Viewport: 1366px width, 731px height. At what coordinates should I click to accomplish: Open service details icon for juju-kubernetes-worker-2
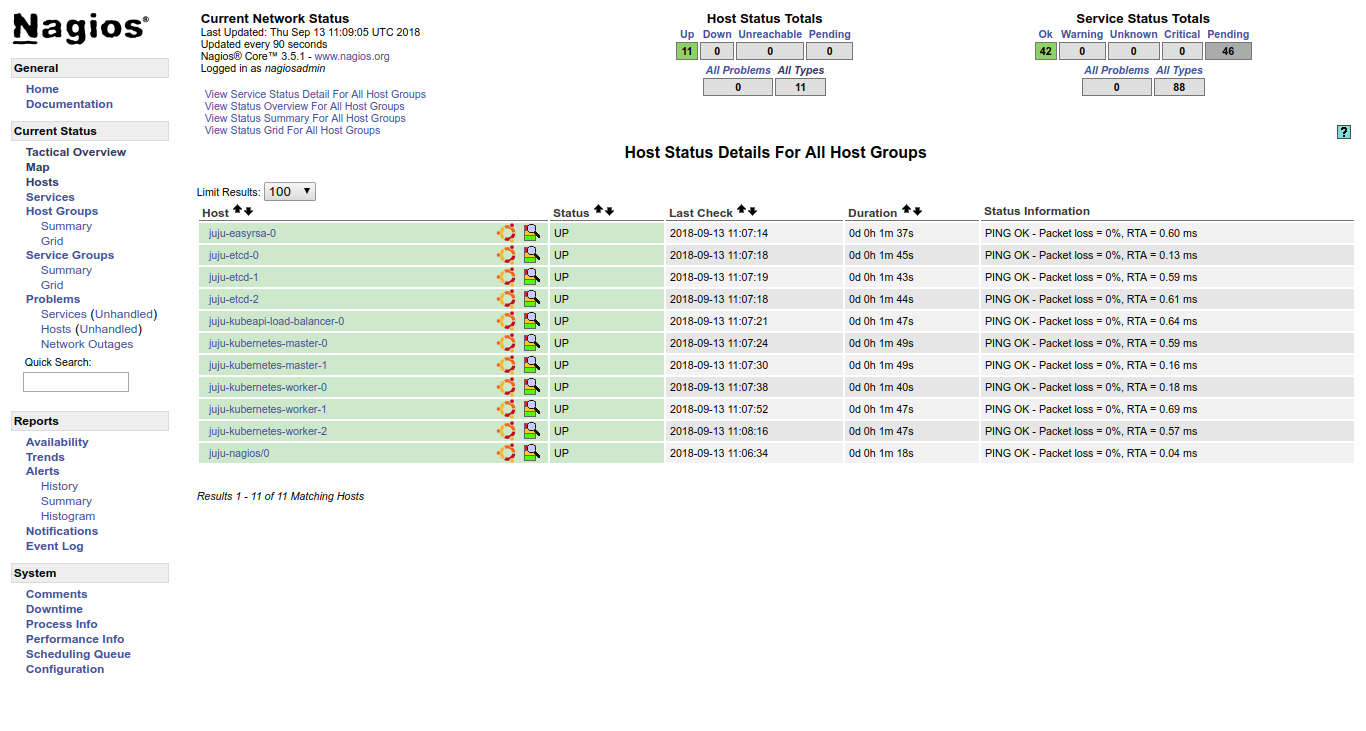point(532,431)
